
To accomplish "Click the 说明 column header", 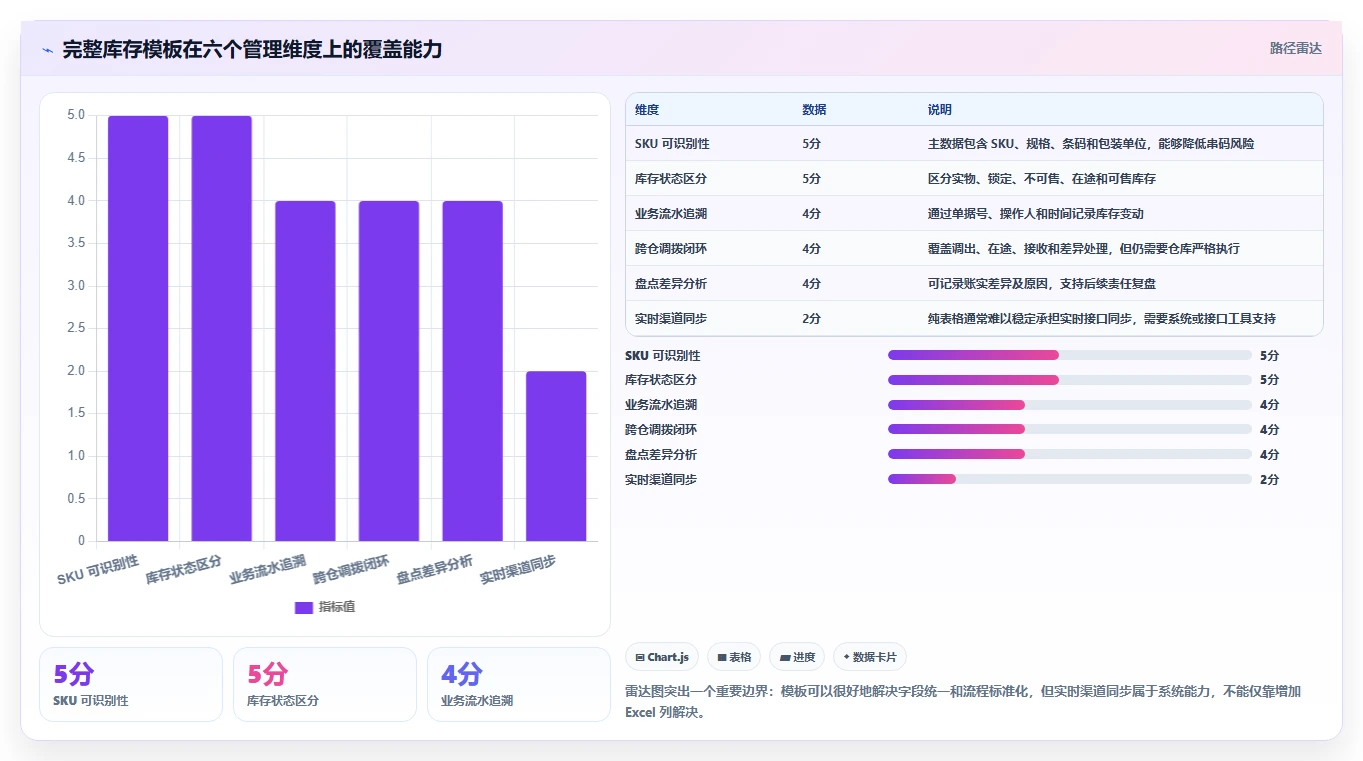I will tap(940, 110).
